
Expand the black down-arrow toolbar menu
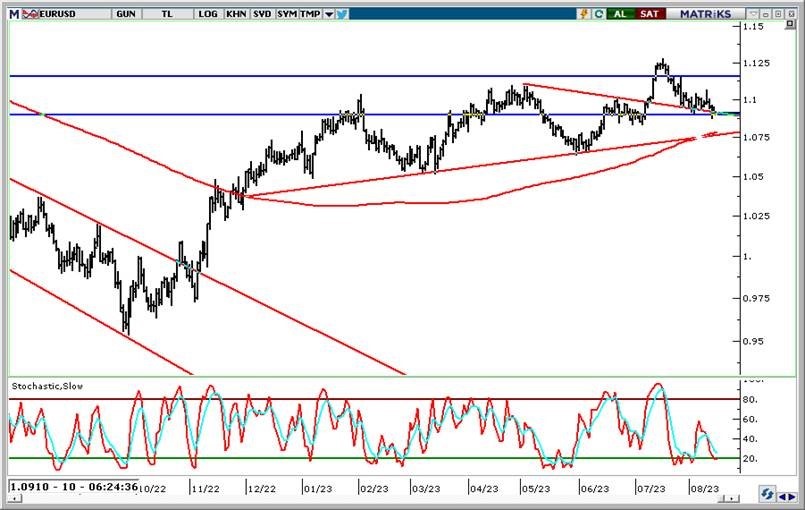click(x=328, y=14)
